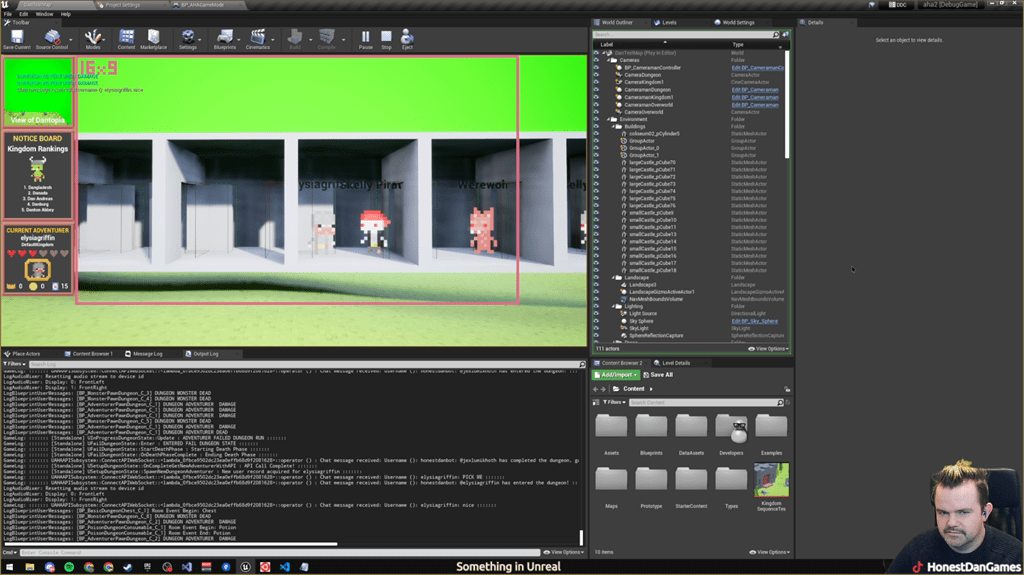This screenshot has width=1024, height=575.
Task: Open Unreal Engine from the taskbar
Action: coord(246,567)
